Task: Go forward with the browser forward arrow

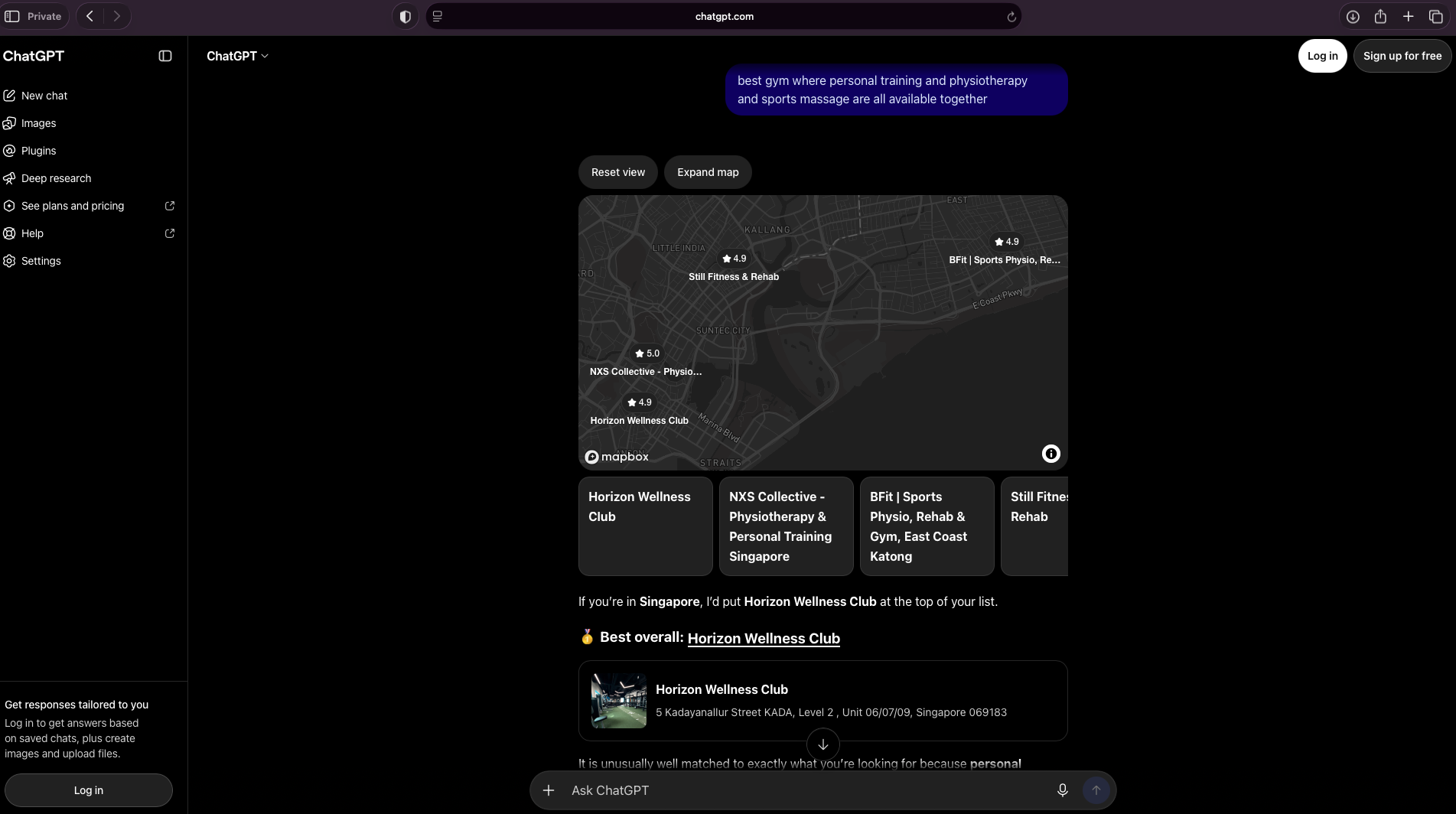Action: point(116,16)
